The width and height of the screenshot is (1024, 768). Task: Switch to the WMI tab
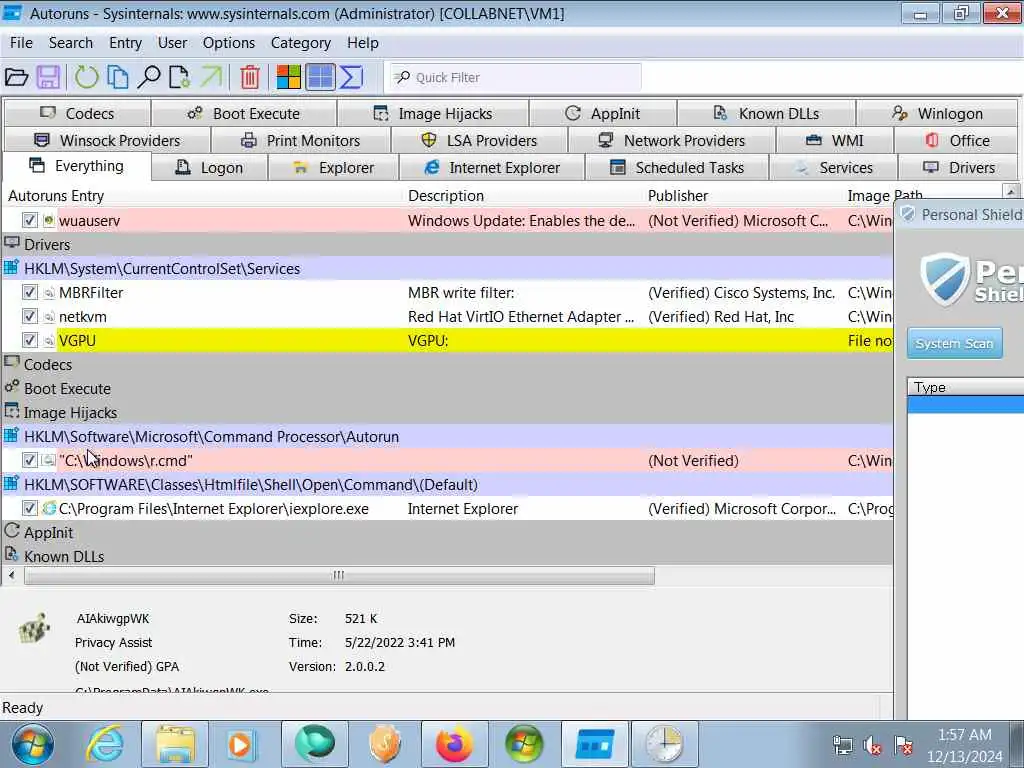pos(835,140)
